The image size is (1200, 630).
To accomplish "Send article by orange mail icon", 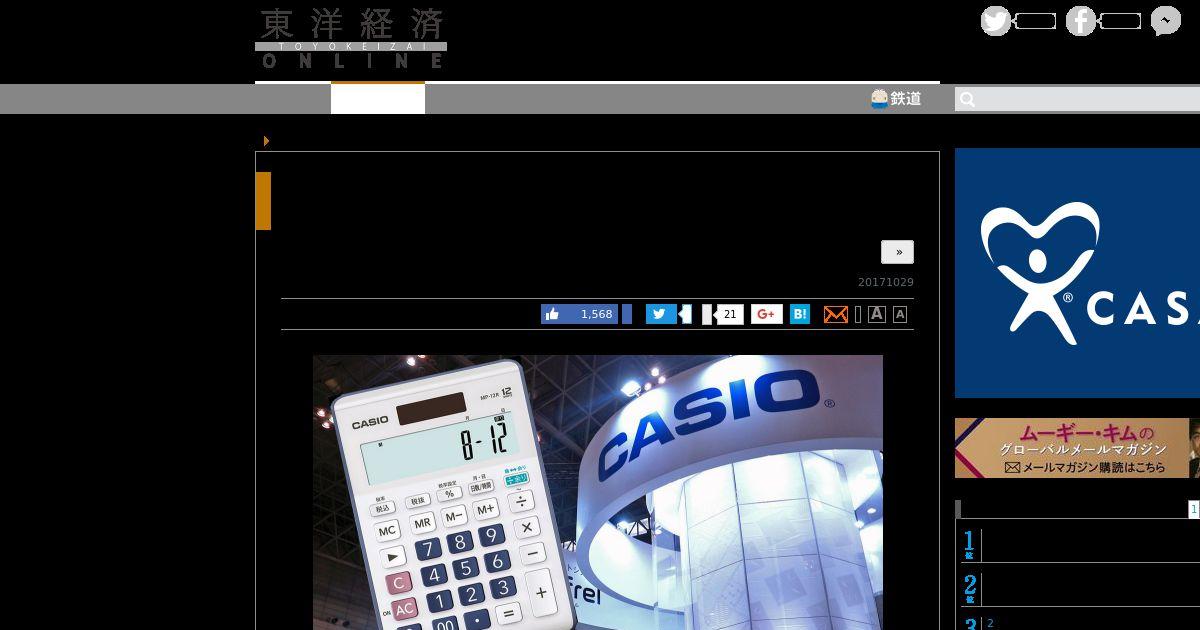I will click(836, 315).
